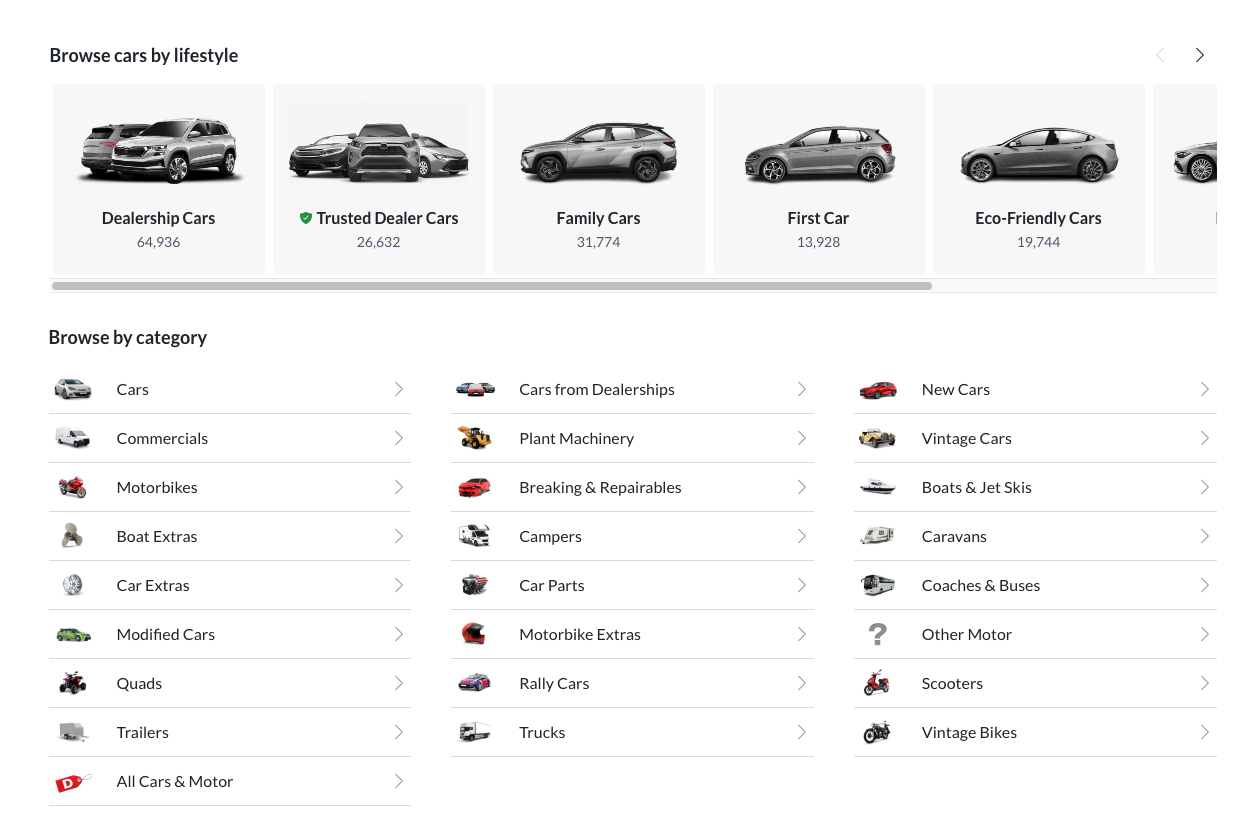Click the Plant Machinery excavator icon
Screen dimensions: 1234x823
475,438
